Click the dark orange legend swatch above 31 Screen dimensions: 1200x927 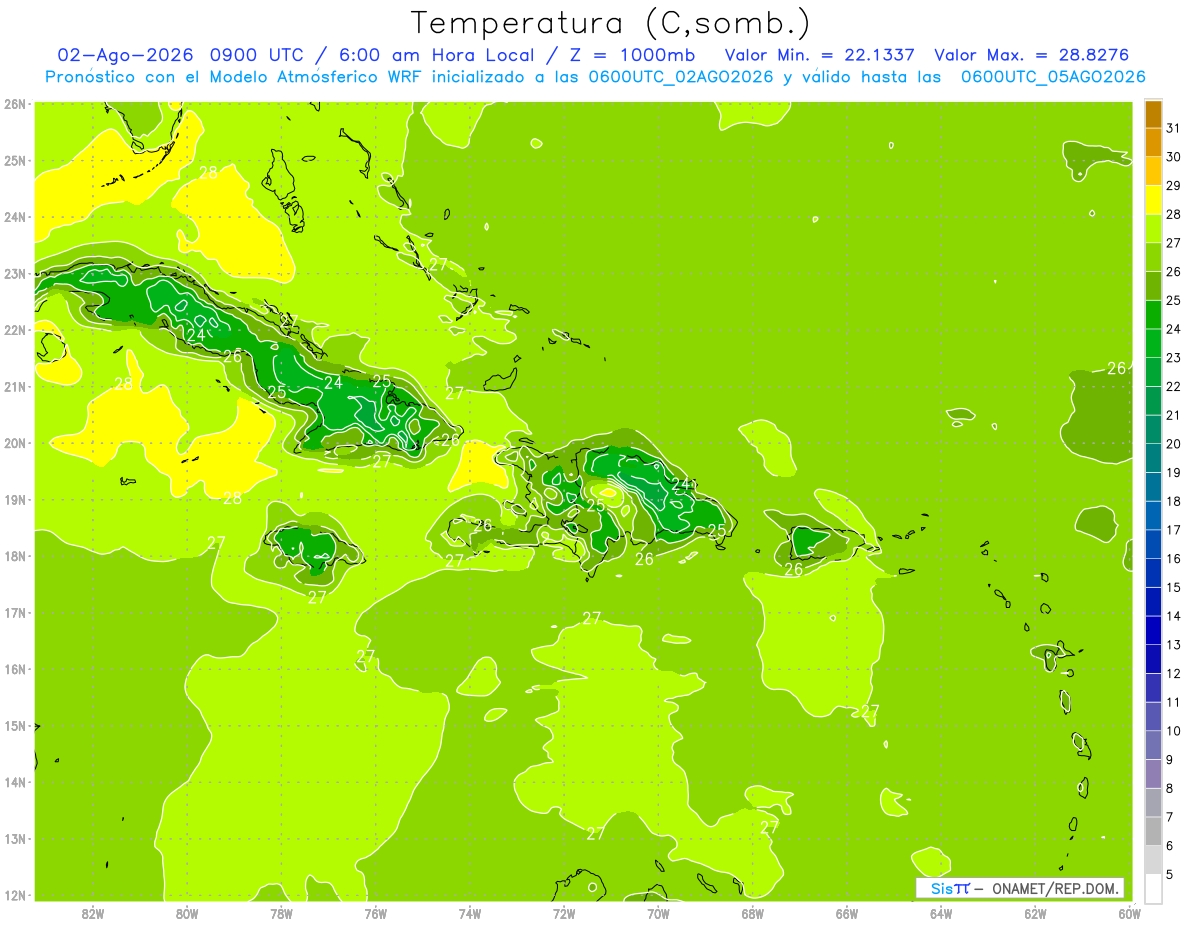coord(1153,114)
